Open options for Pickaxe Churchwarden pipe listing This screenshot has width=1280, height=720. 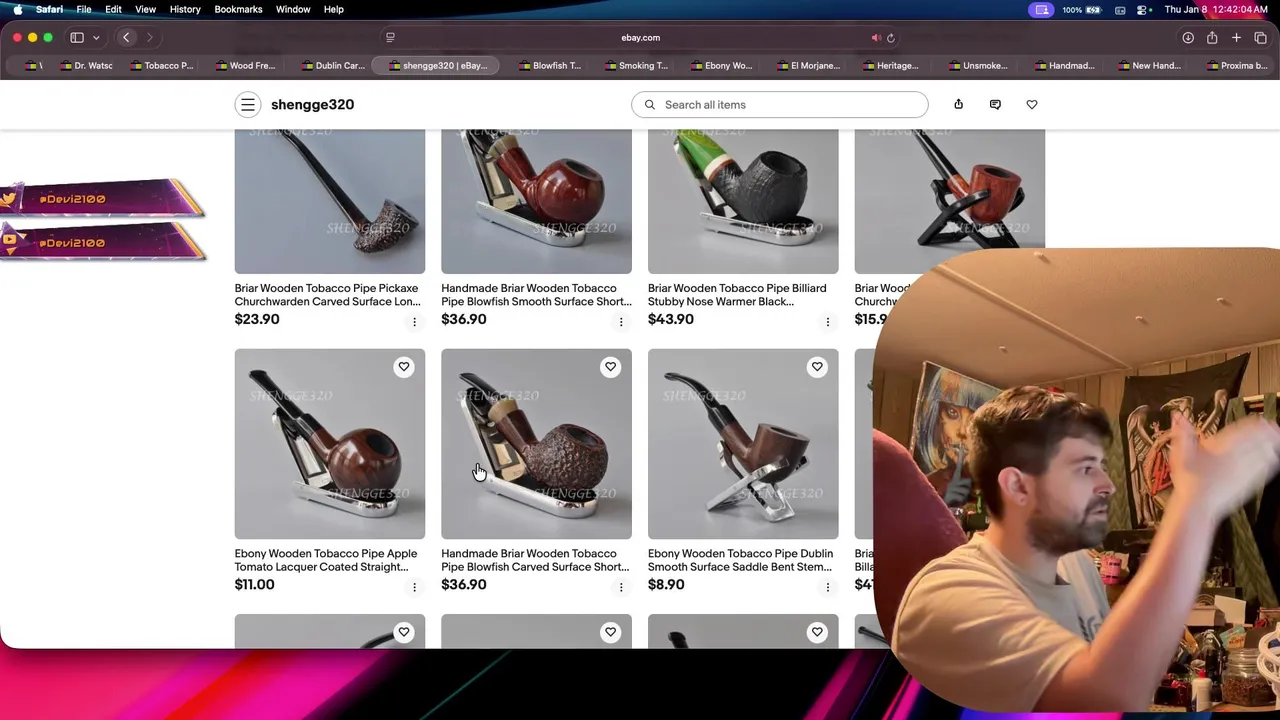[x=414, y=322]
